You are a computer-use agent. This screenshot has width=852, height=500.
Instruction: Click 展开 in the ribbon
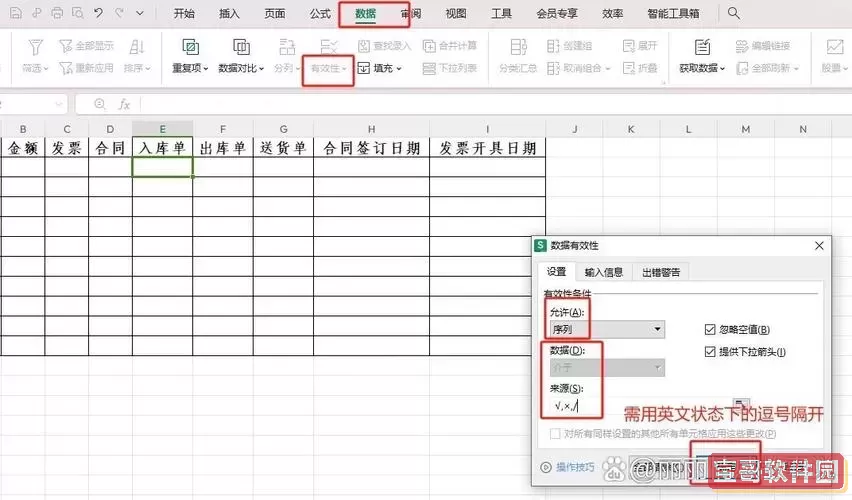[640, 46]
